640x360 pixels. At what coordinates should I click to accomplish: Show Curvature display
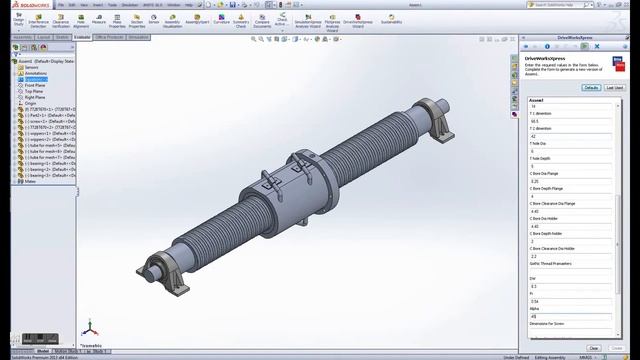[x=221, y=19]
